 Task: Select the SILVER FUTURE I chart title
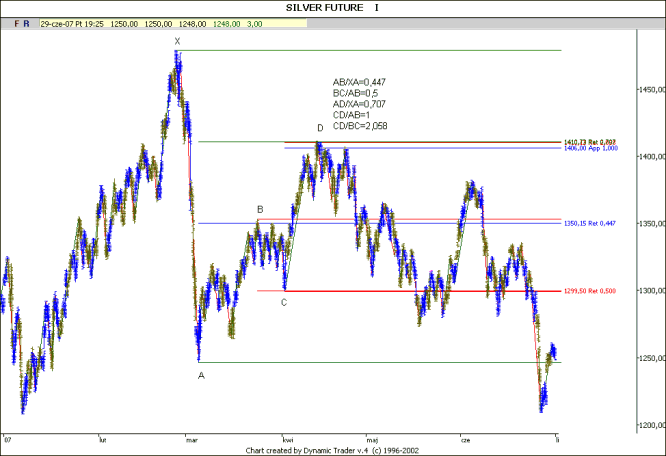tap(332, 7)
